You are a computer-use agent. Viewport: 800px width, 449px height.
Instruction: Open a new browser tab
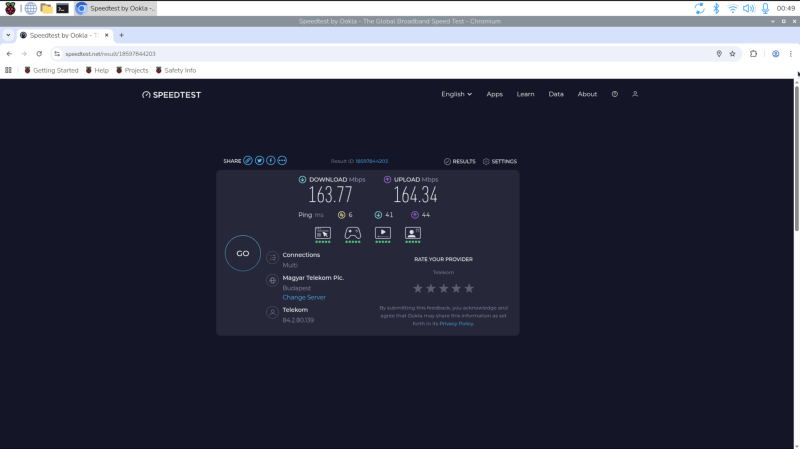[x=121, y=35]
